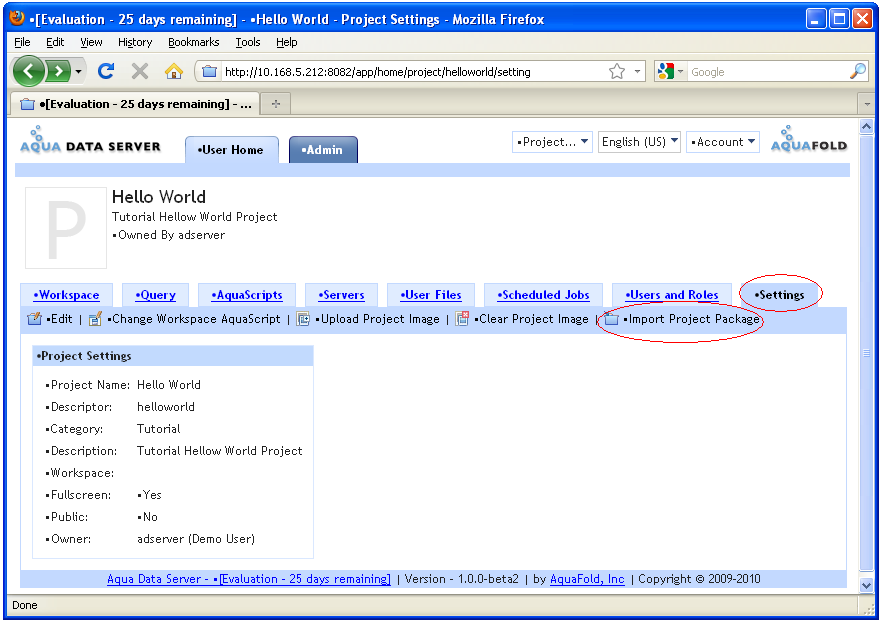The height and width of the screenshot is (621, 883).
Task: Click inside the Google search field
Action: (768, 72)
